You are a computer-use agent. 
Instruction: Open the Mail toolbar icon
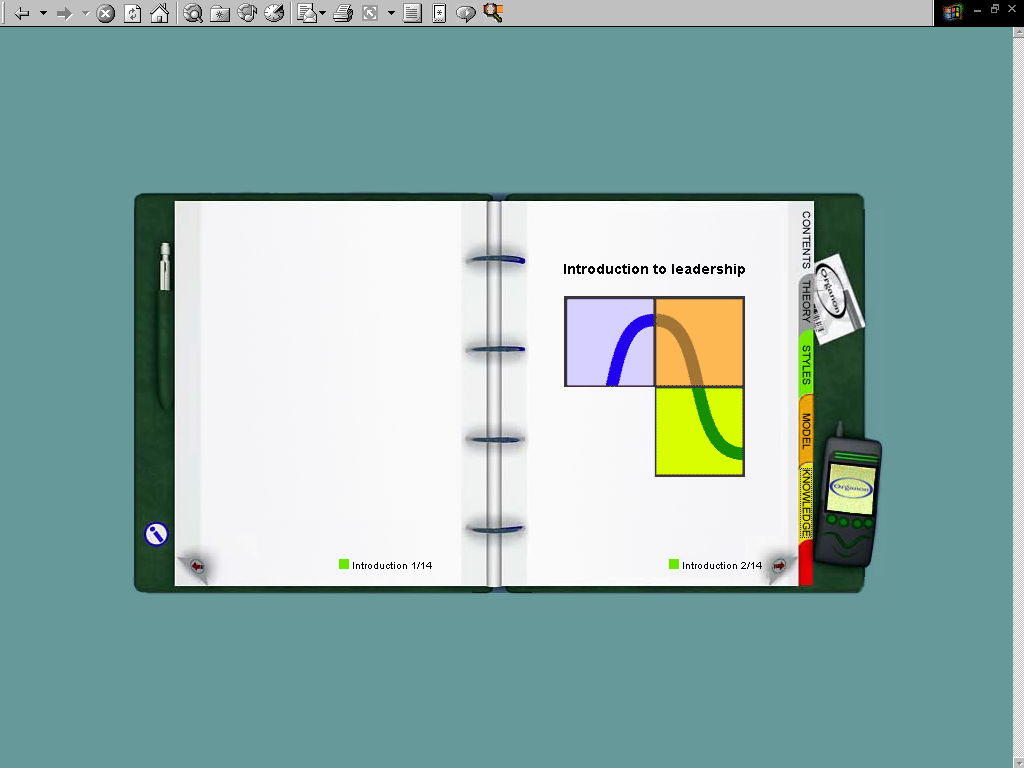[x=307, y=13]
